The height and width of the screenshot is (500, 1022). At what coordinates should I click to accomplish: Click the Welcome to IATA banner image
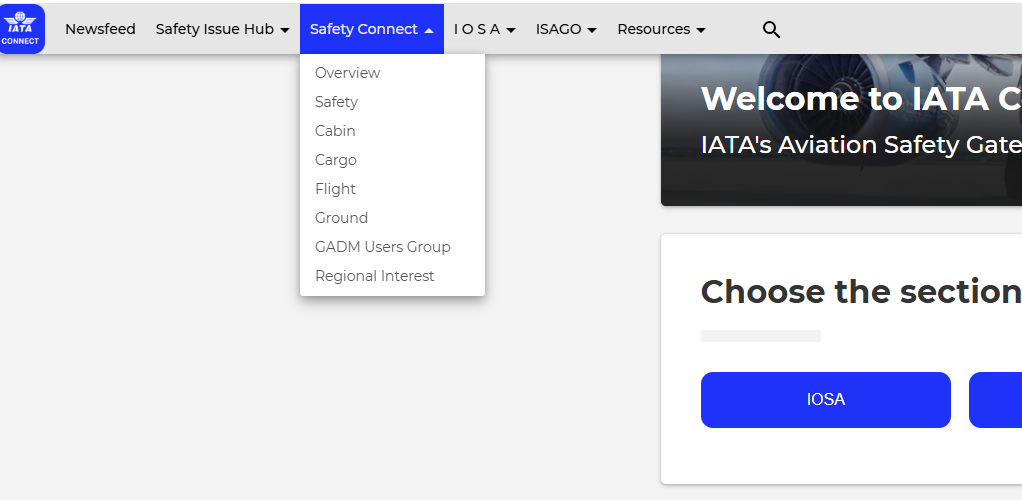pos(841,130)
